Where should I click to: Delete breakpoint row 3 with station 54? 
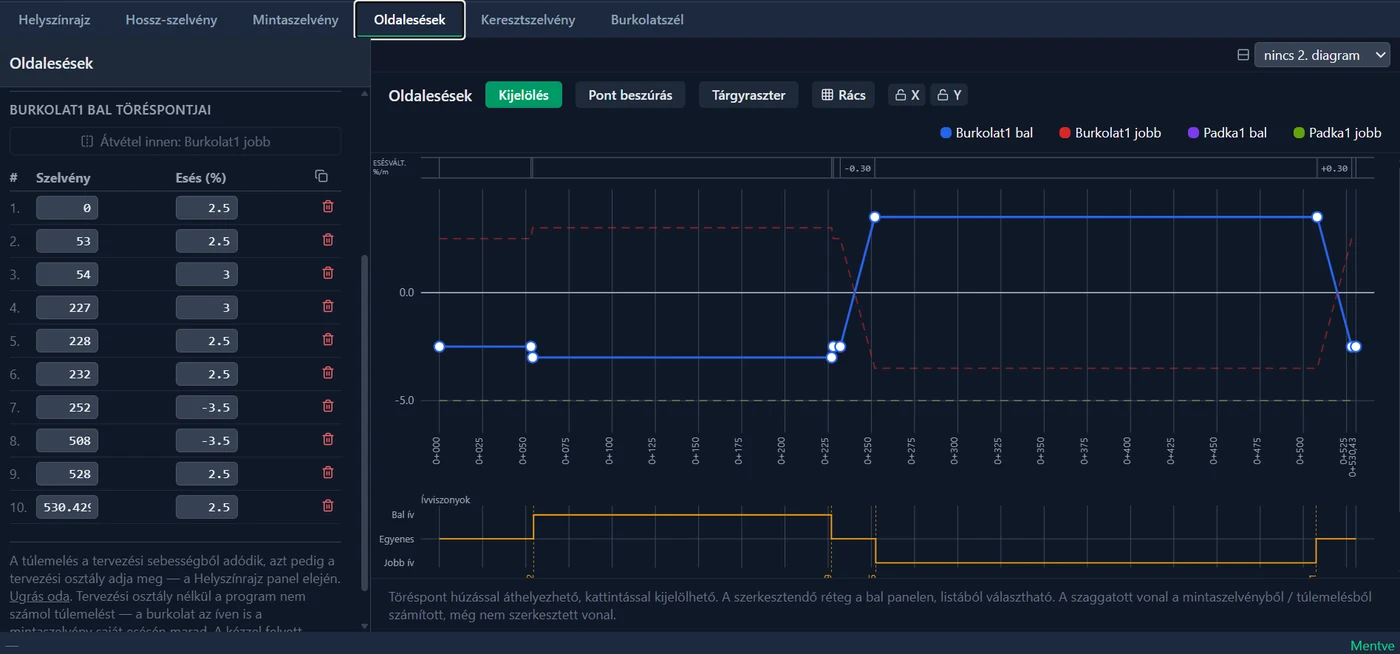tap(328, 273)
